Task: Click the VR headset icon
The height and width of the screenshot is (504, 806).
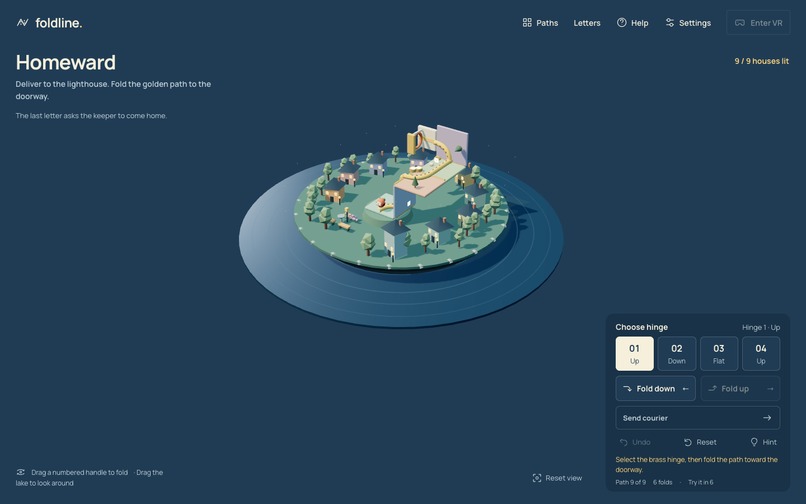Action: (x=739, y=23)
